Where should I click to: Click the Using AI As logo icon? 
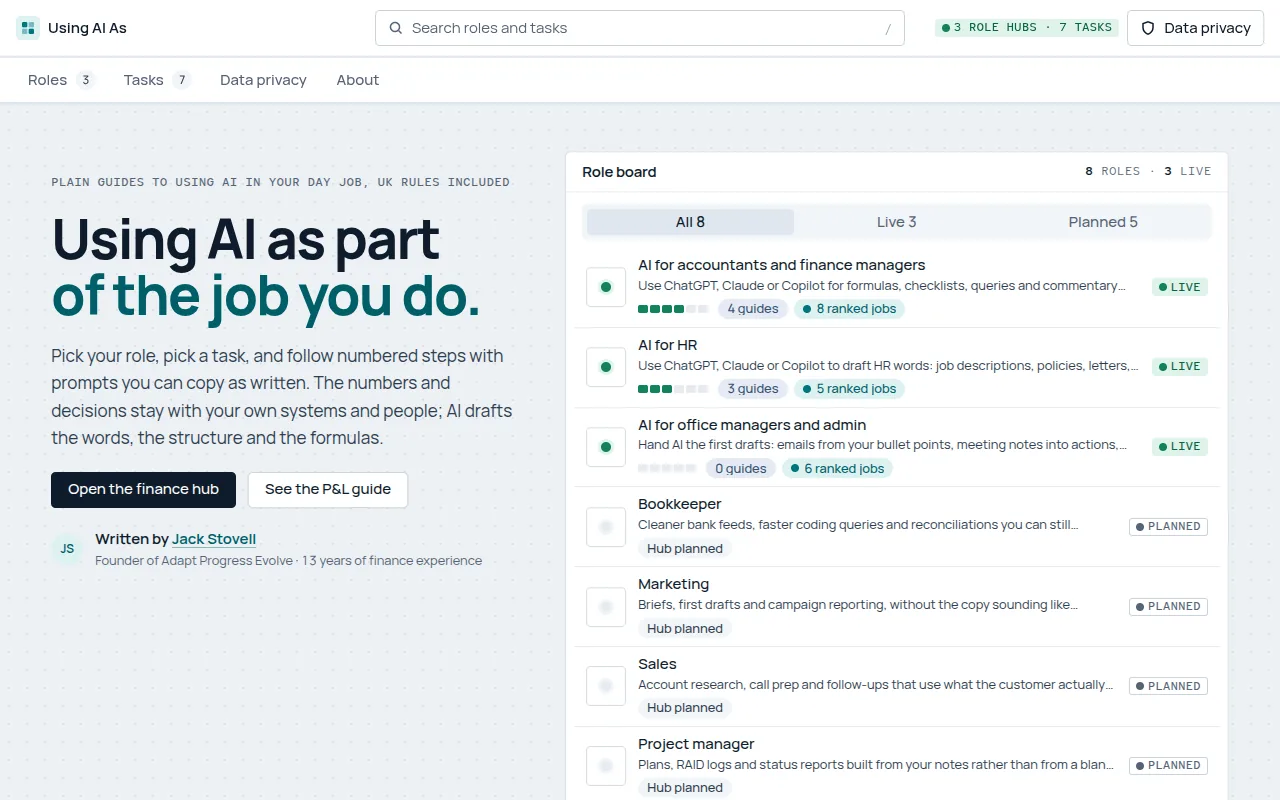28,28
